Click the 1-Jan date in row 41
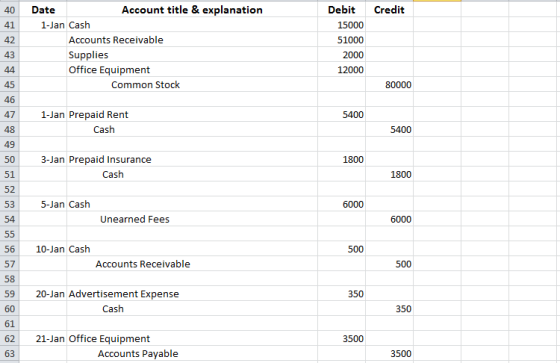 point(43,25)
